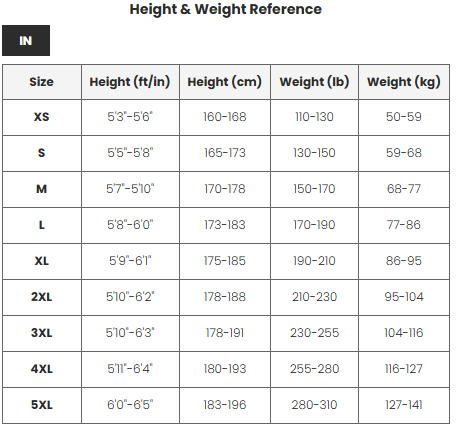Select the XS size row label
The width and height of the screenshot is (456, 431).
(42, 117)
